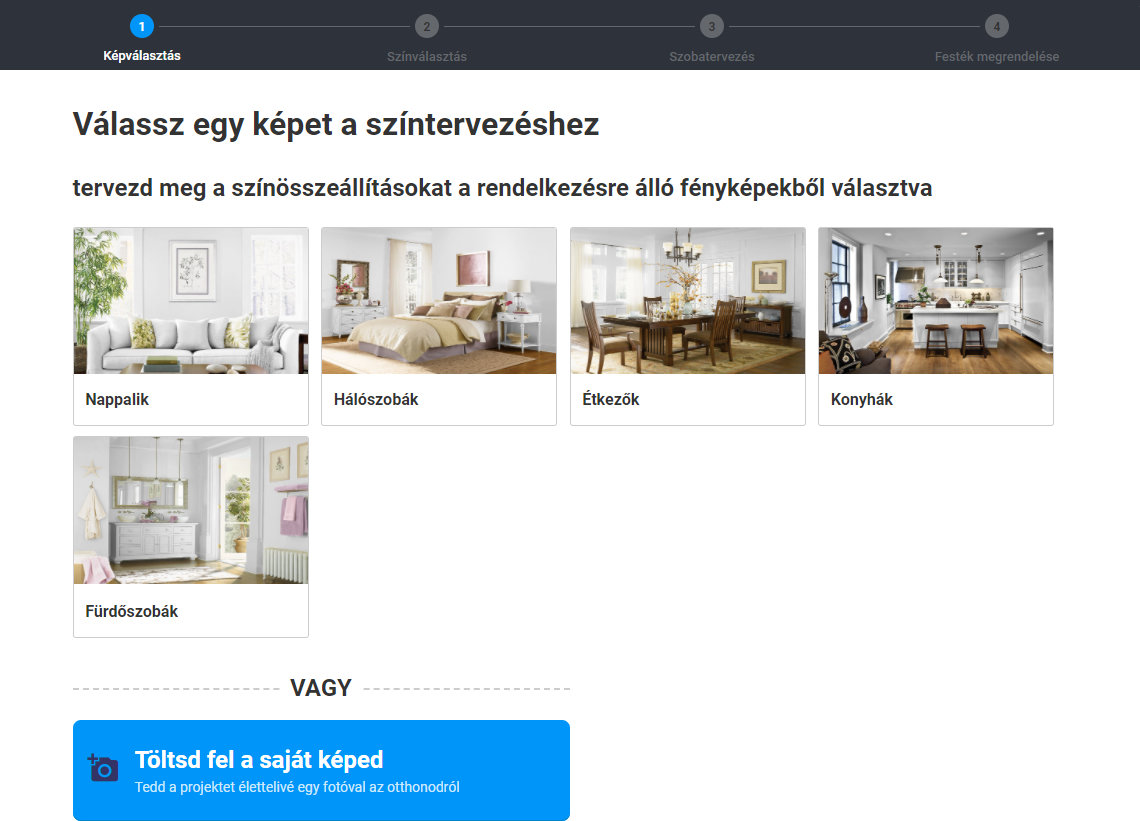Open the Étkezők dining room photo
Viewport: 1140px width, 821px height.
[688, 301]
